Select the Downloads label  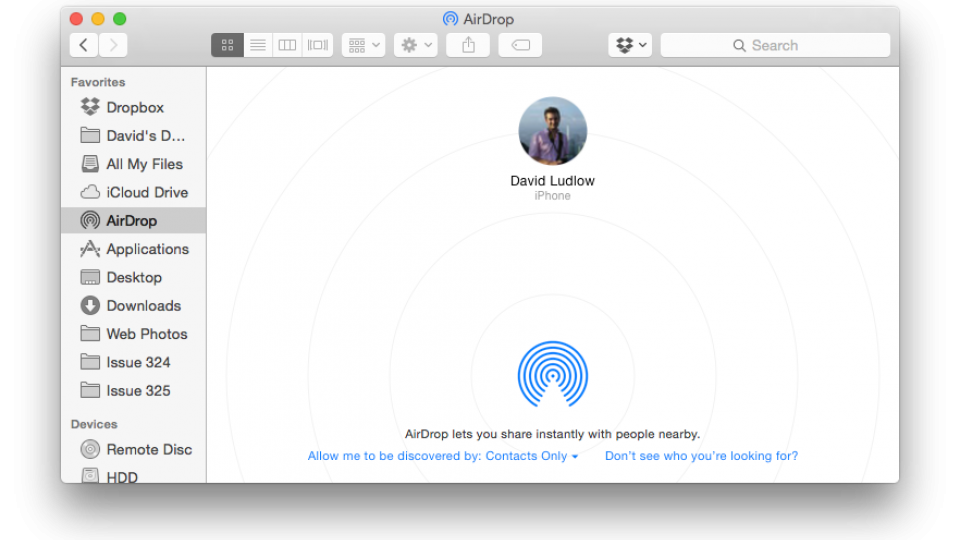click(144, 306)
